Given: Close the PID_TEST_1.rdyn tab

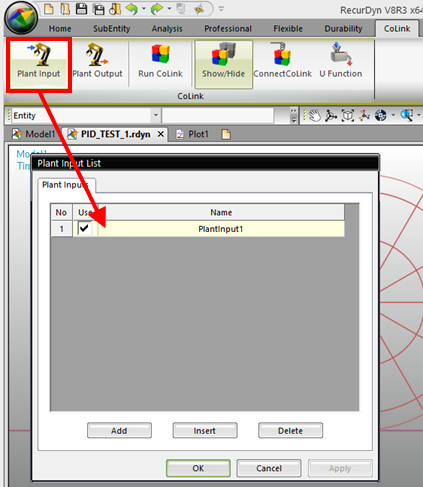Looking at the screenshot, I should point(161,134).
